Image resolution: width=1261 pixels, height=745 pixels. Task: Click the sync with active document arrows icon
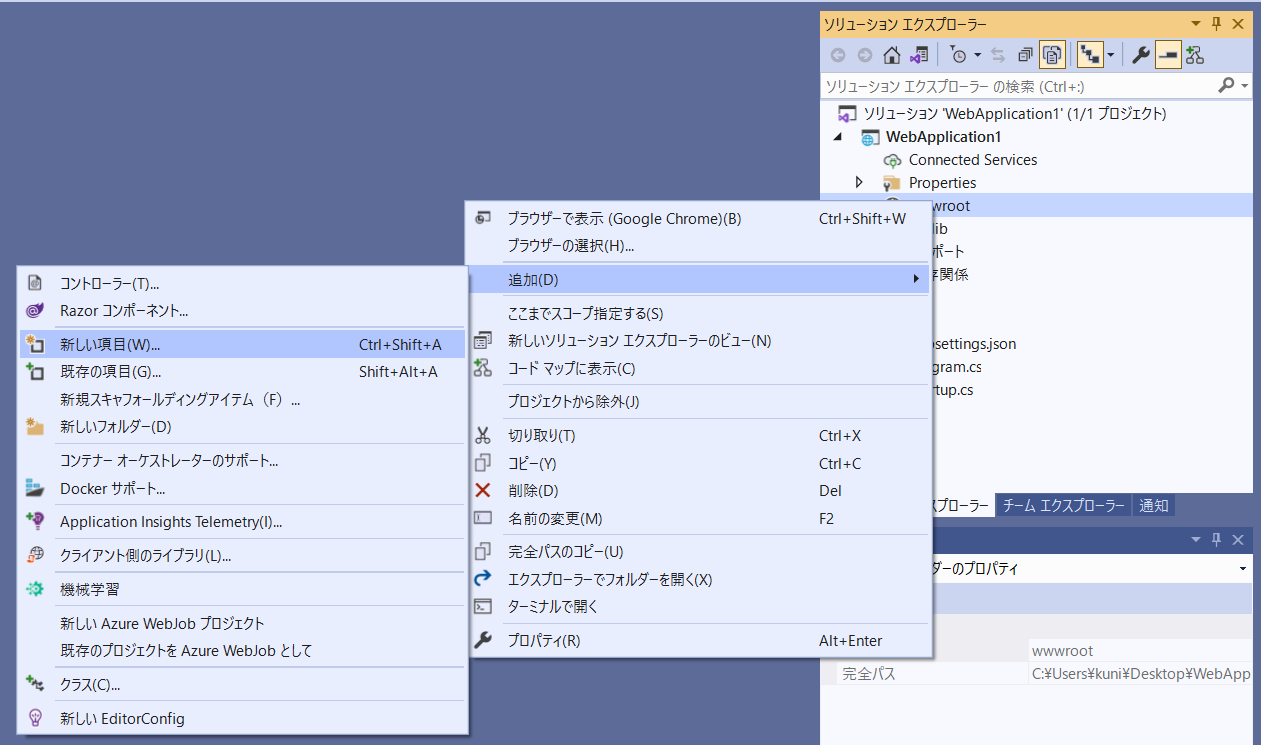tap(998, 56)
